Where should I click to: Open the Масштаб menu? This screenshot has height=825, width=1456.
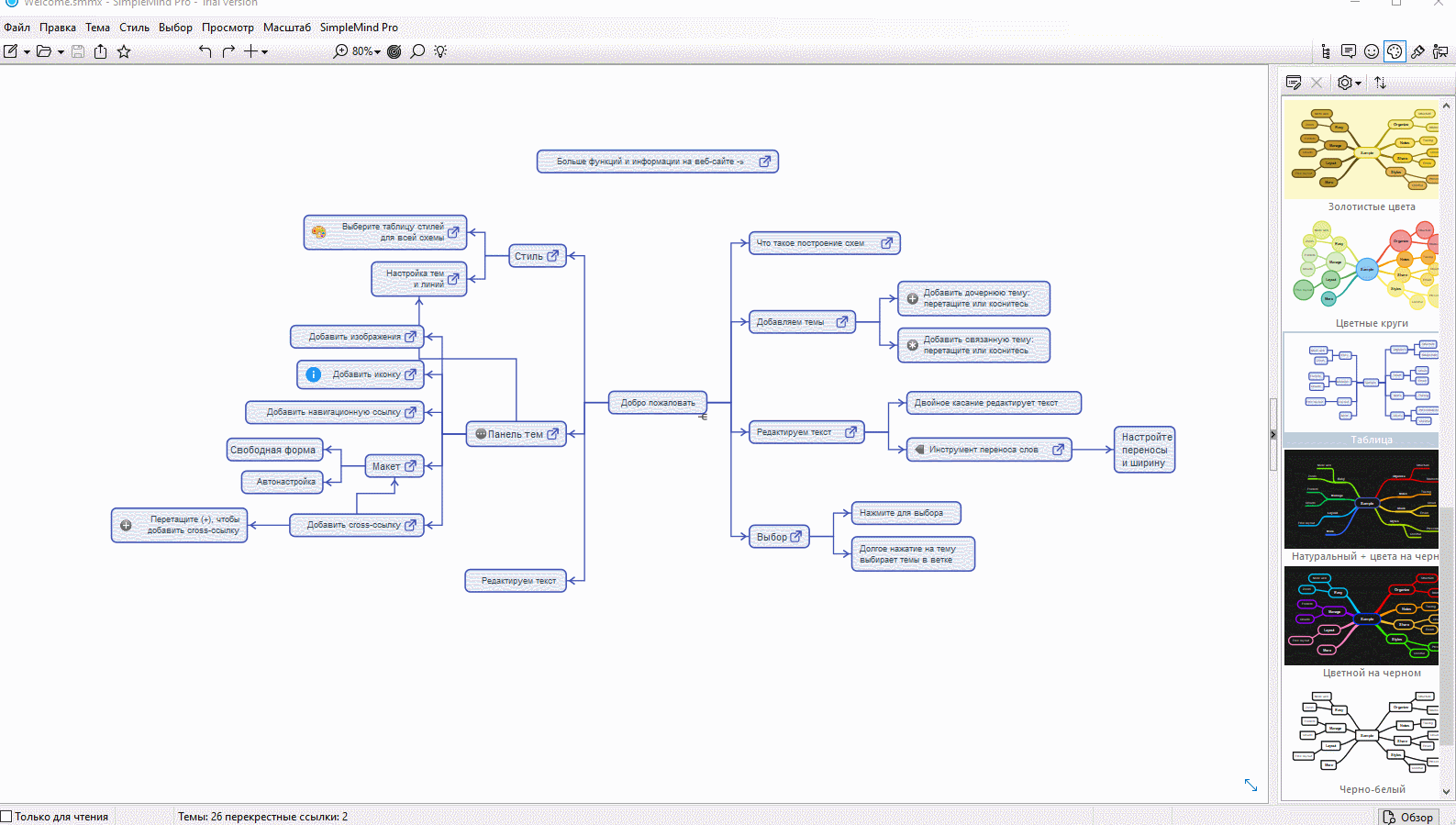coord(287,28)
